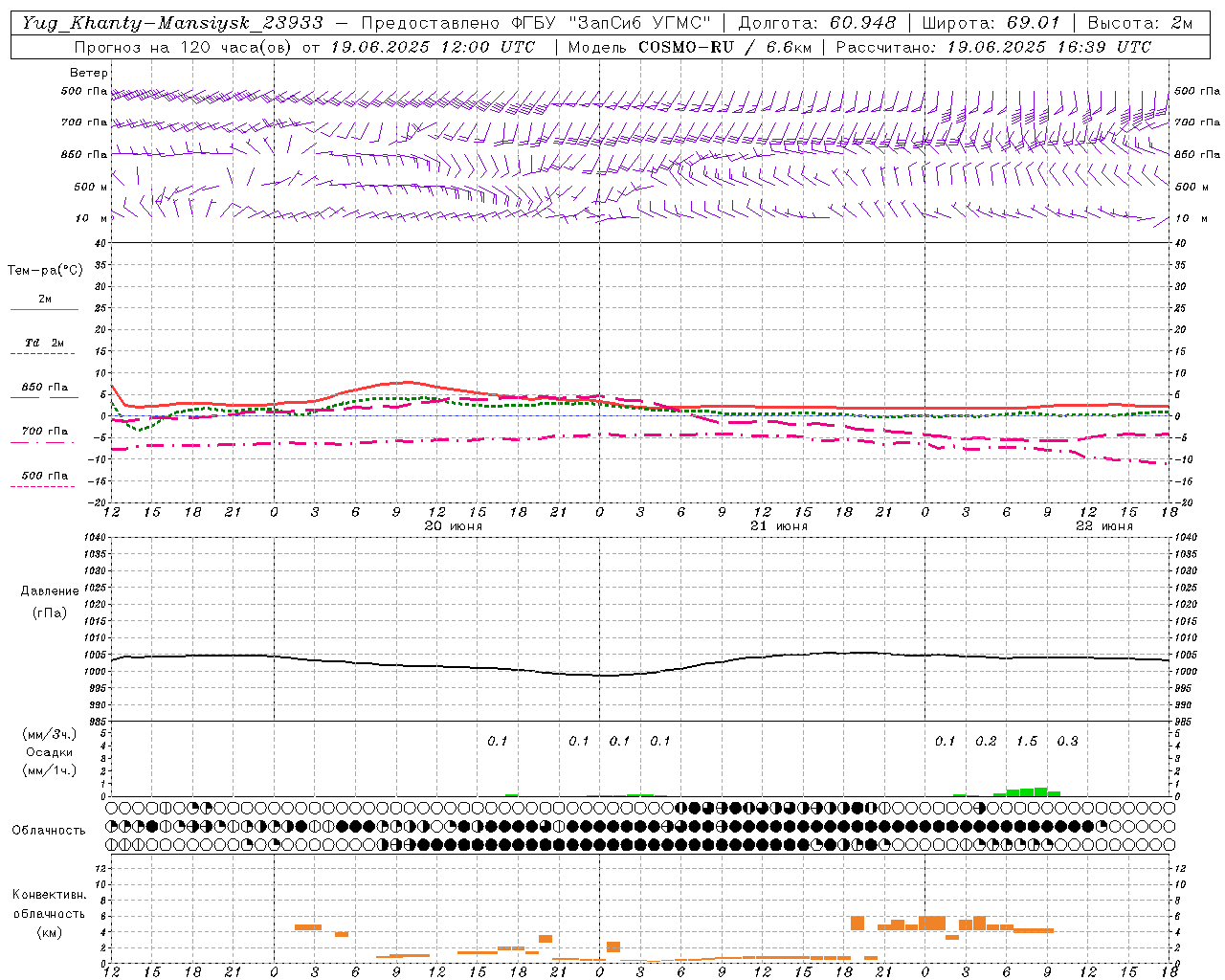Image resolution: width=1225 pixels, height=980 pixels.
Task: Click the Конвективн. облачность label
Action: point(49,904)
